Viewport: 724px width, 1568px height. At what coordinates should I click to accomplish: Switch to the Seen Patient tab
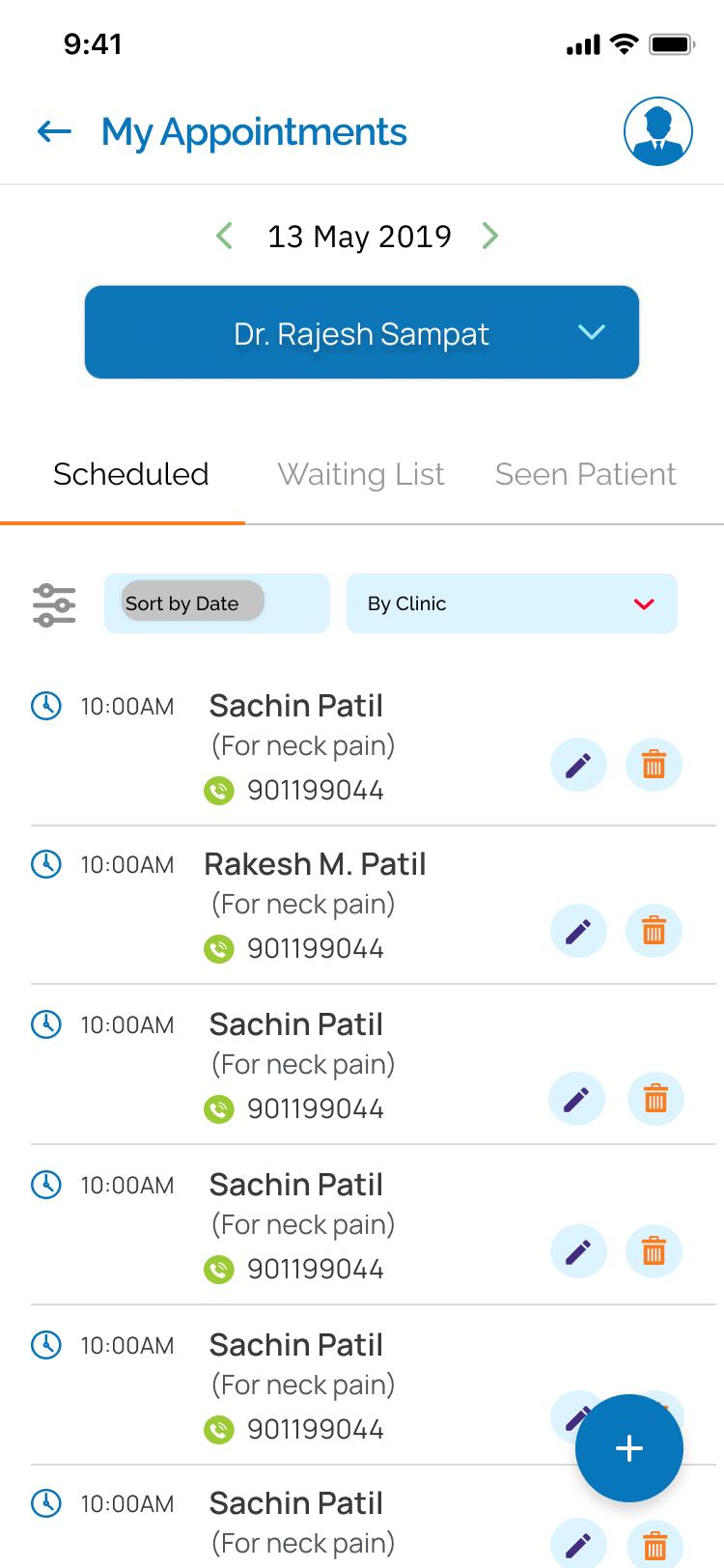[x=585, y=474]
